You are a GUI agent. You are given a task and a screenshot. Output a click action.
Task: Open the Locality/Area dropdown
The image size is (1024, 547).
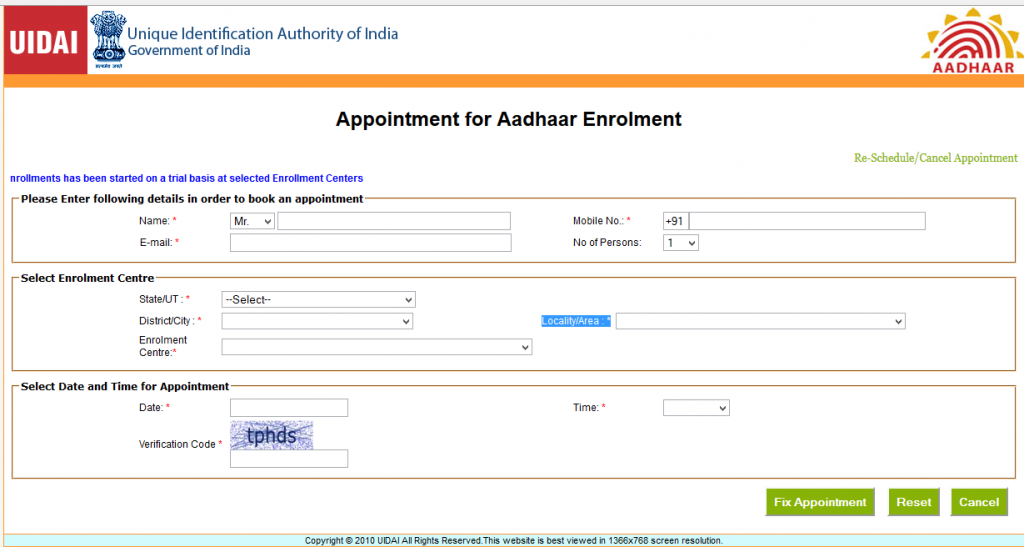click(760, 321)
